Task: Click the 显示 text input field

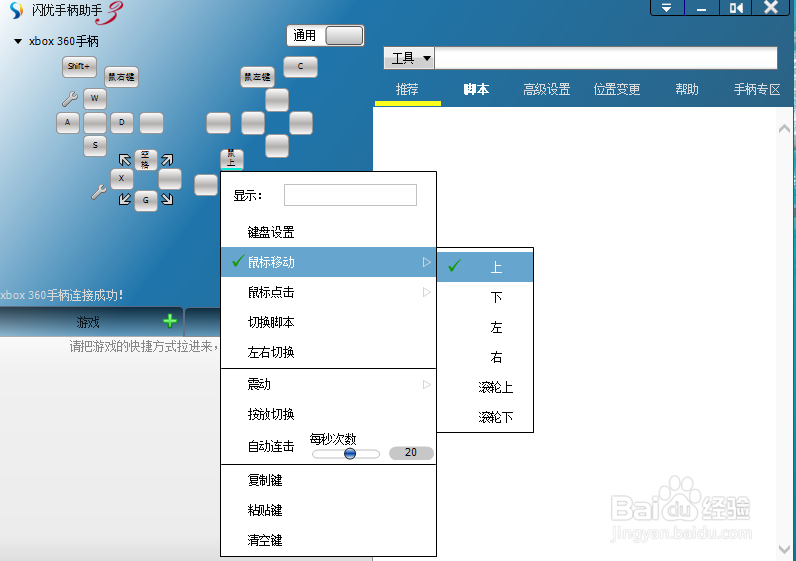Action: click(350, 195)
